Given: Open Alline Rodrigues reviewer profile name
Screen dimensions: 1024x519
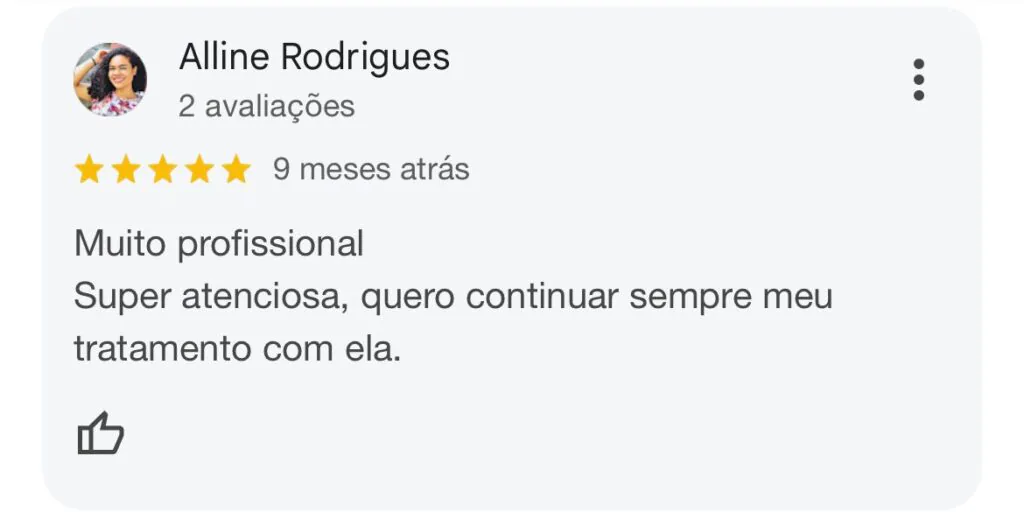Looking at the screenshot, I should point(314,57).
